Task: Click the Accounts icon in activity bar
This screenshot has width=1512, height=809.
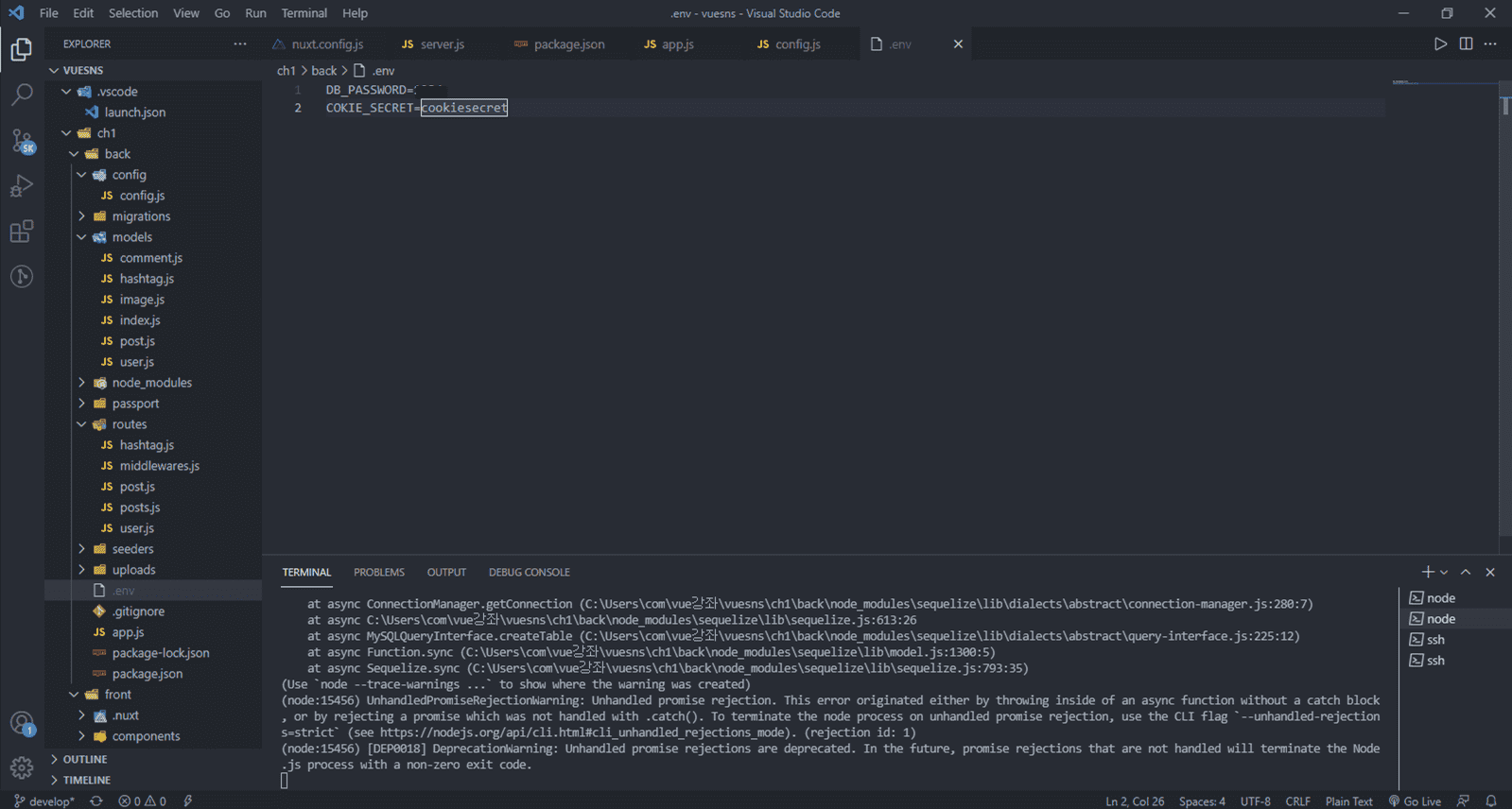Action: 22,724
